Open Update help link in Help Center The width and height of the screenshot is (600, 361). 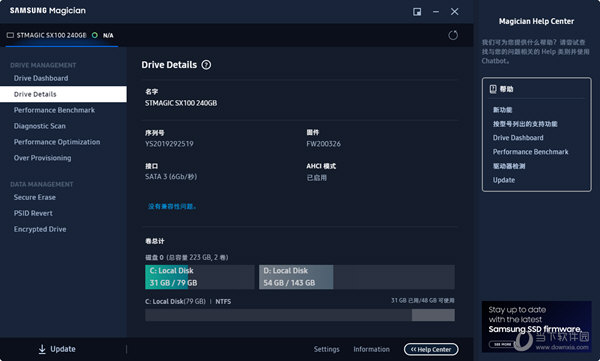tap(504, 180)
